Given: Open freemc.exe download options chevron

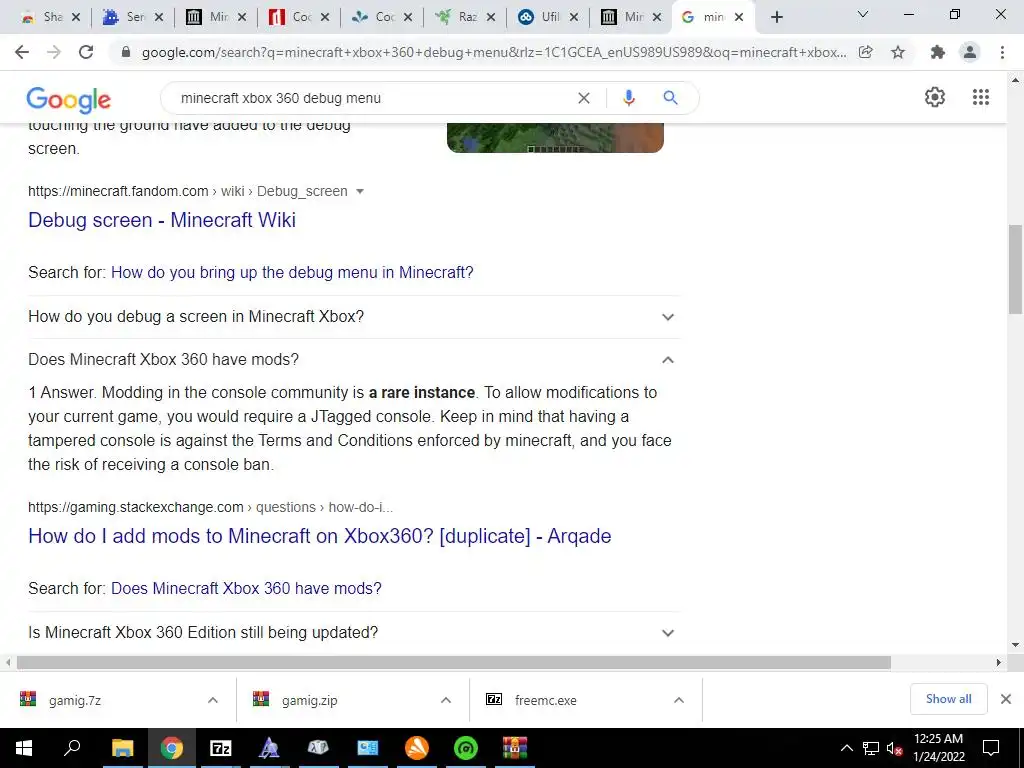Looking at the screenshot, I should (679, 700).
